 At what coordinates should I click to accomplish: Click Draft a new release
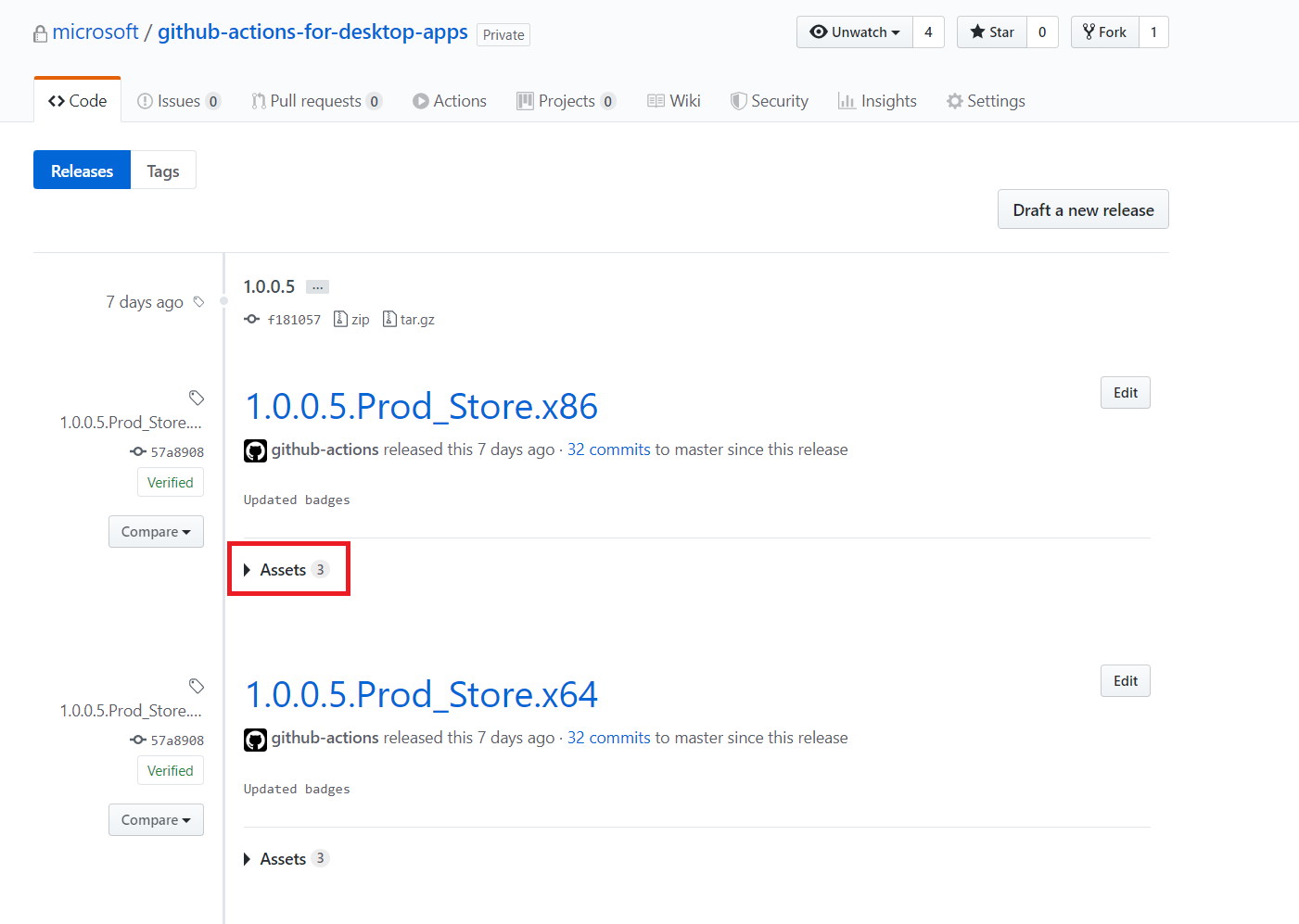coord(1083,209)
